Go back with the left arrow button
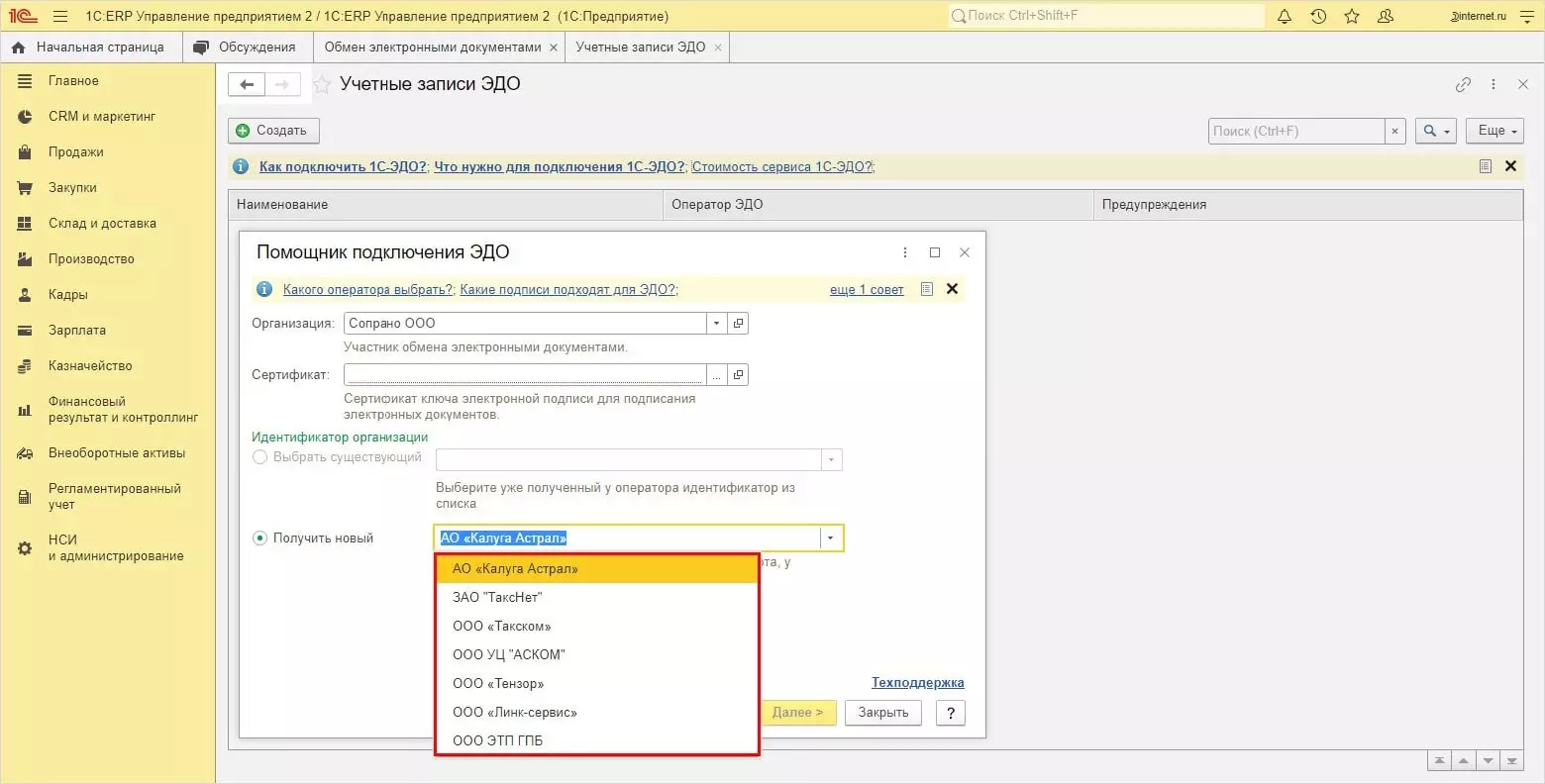 247,84
